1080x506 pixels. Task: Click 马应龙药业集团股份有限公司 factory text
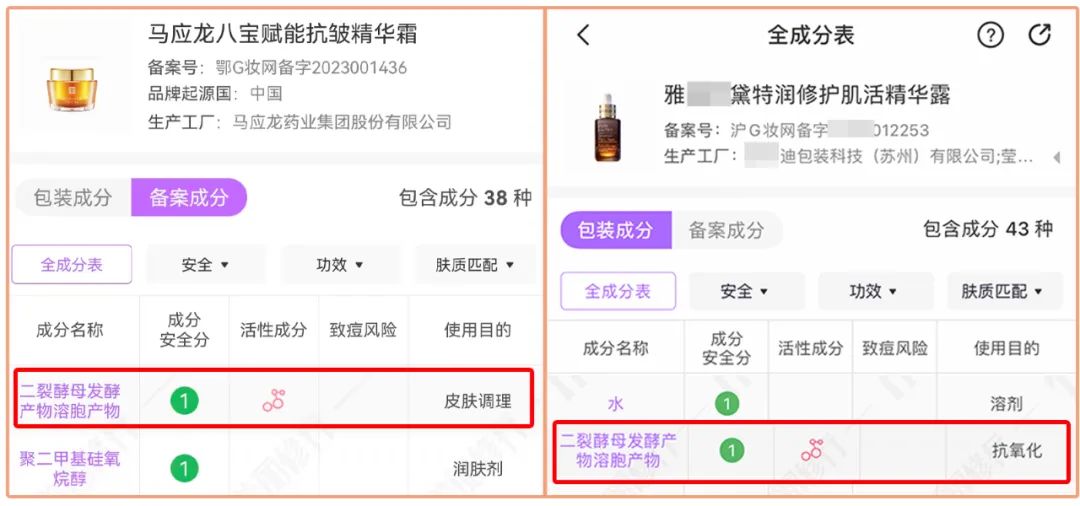coord(342,123)
